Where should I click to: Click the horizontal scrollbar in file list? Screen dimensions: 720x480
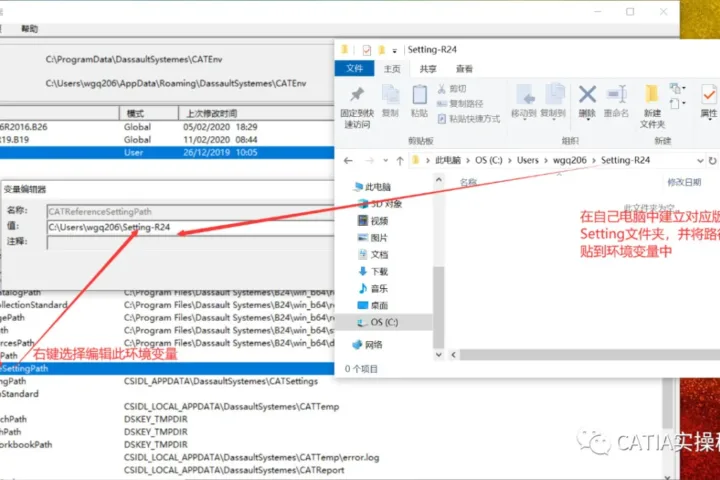point(590,355)
